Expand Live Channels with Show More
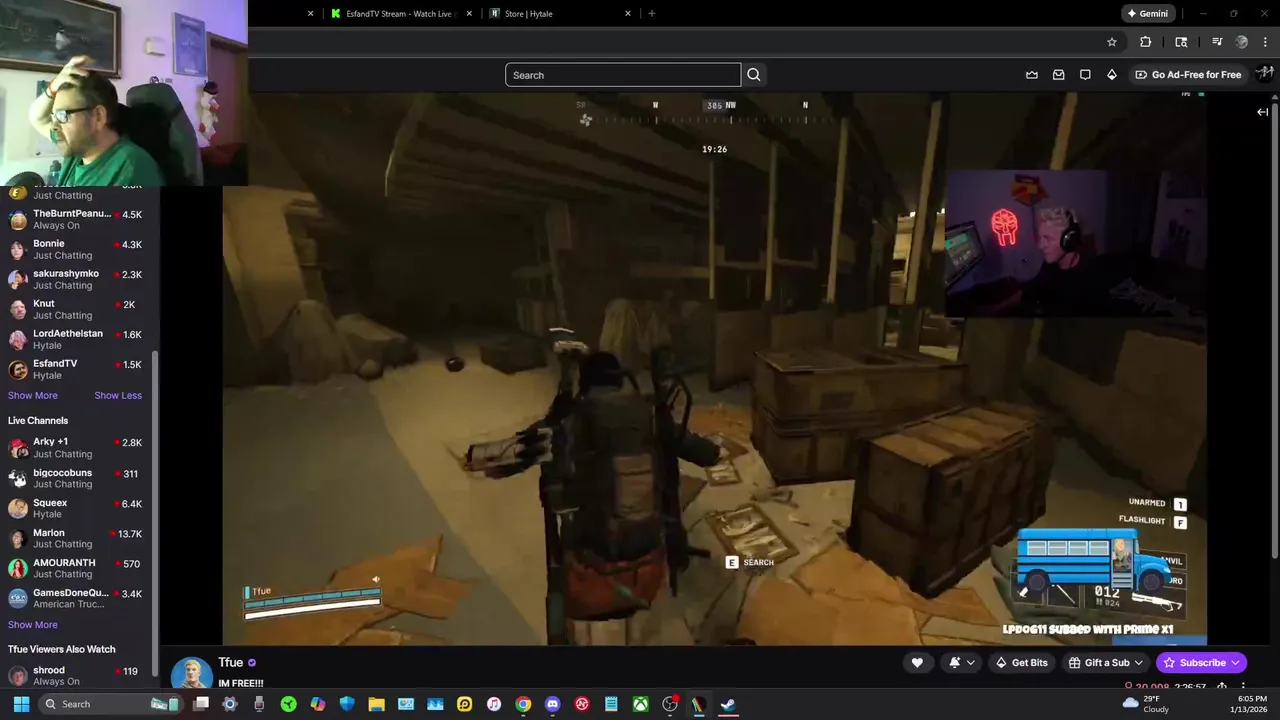The image size is (1280, 720). pyautogui.click(x=33, y=625)
